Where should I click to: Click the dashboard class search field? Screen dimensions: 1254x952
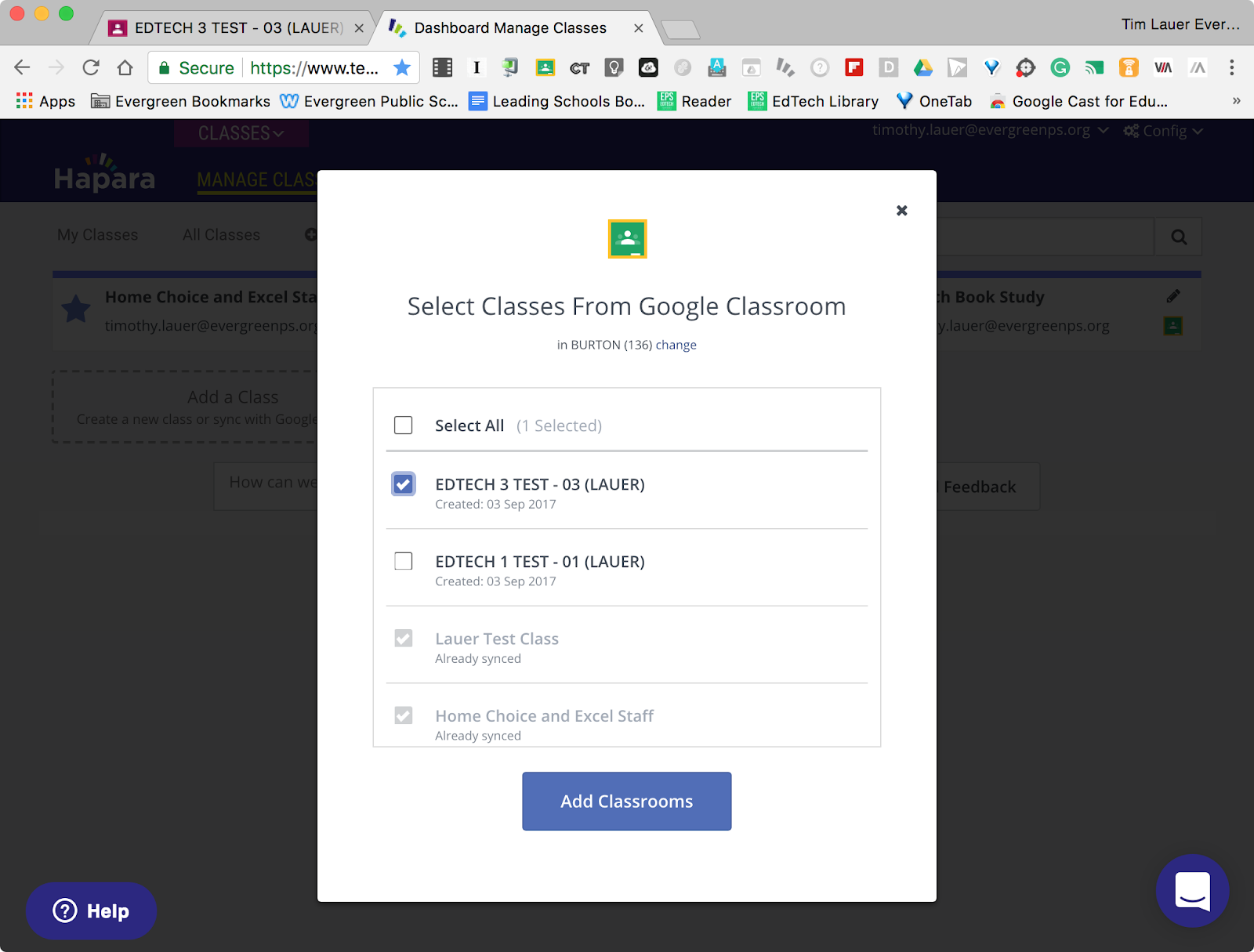[1046, 237]
